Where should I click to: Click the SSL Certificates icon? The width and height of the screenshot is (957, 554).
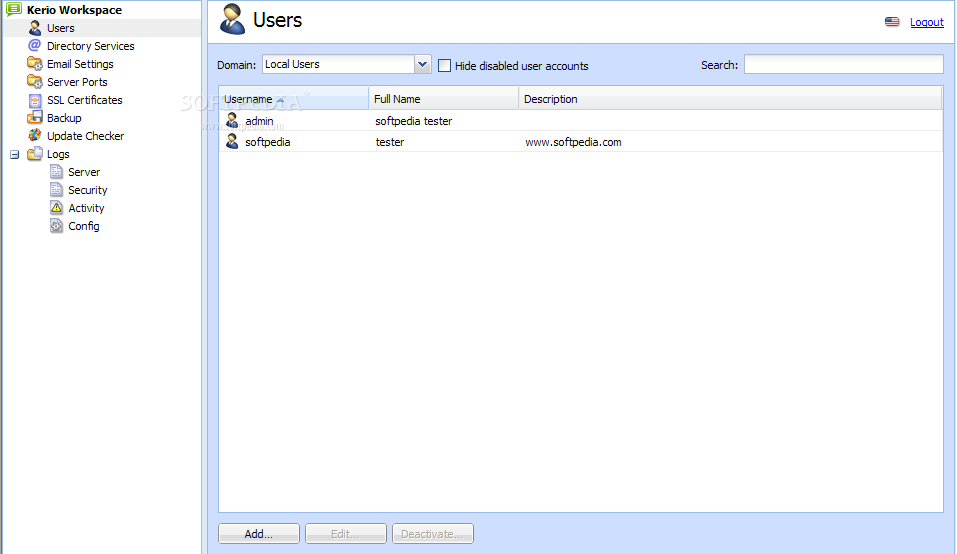click(35, 99)
